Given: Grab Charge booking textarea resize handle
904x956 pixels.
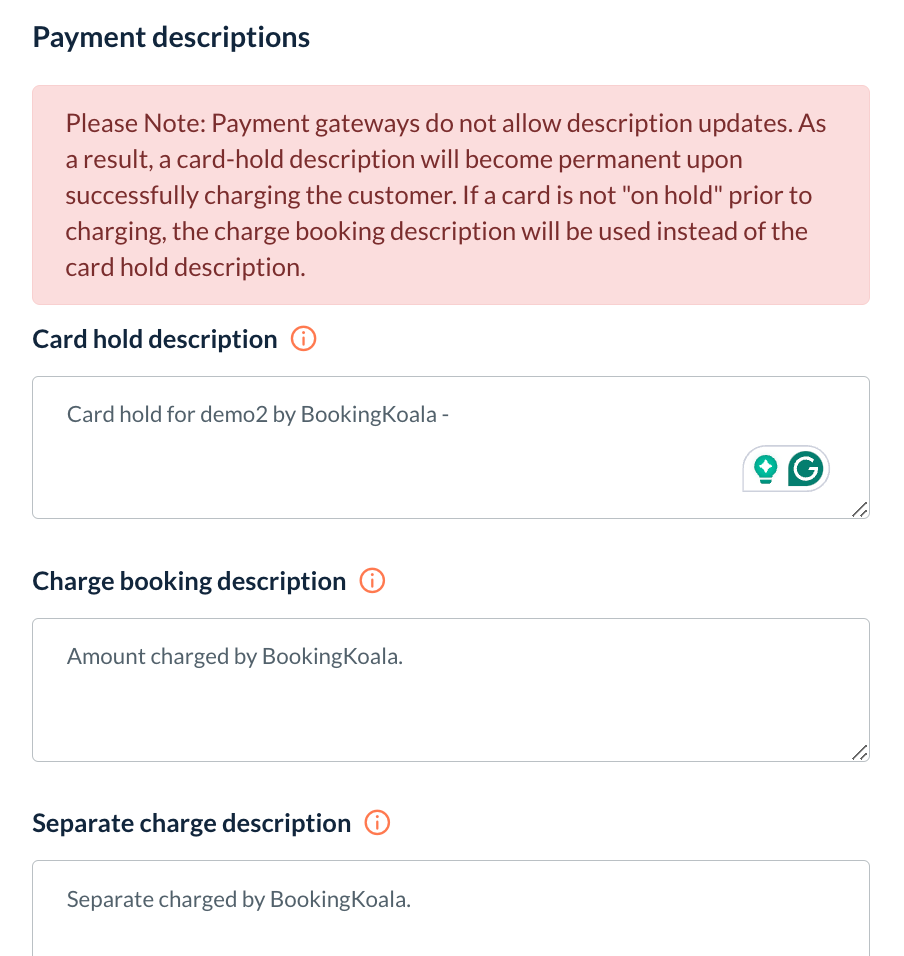Looking at the screenshot, I should point(859,752).
